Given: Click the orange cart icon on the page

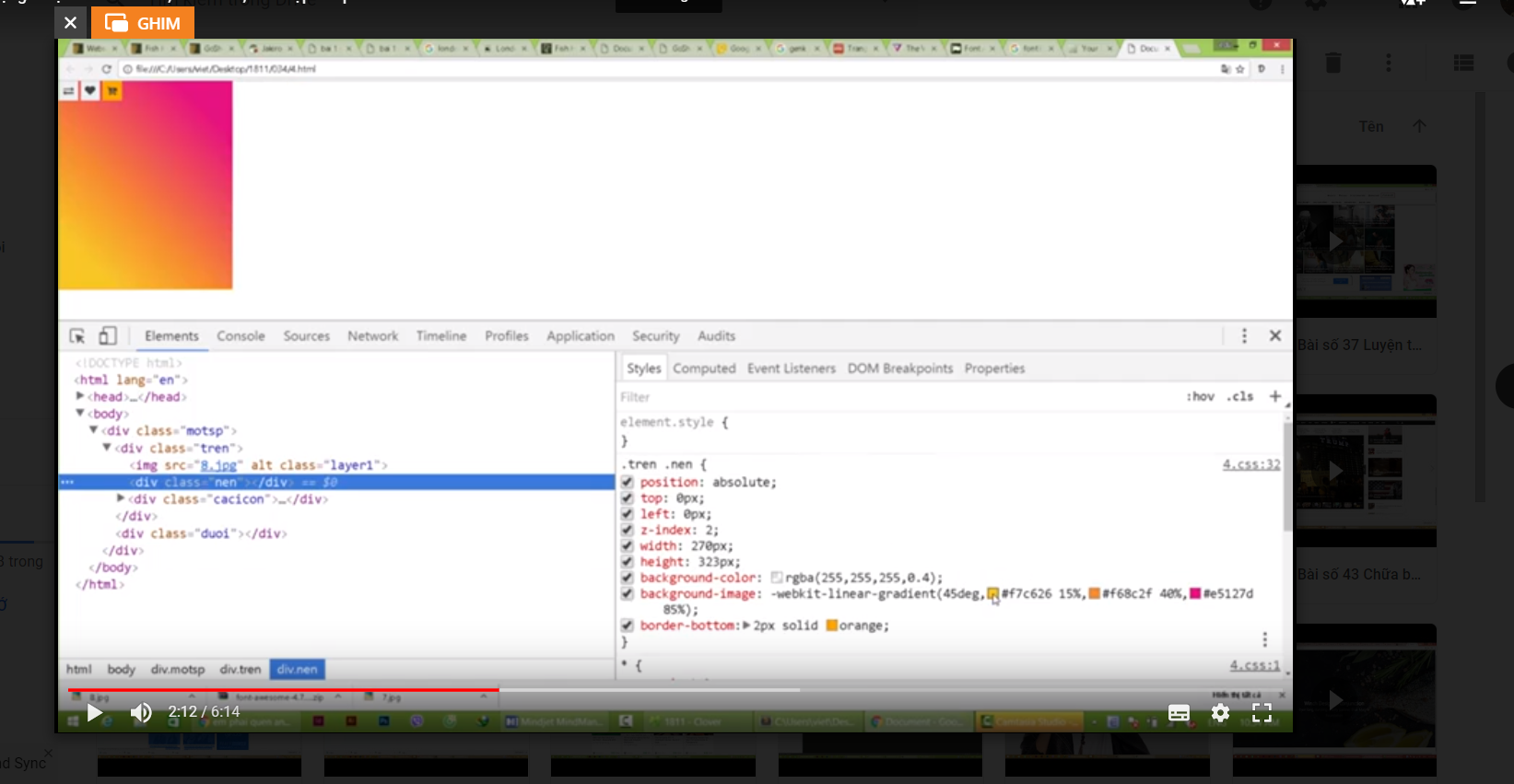Looking at the screenshot, I should click(112, 90).
